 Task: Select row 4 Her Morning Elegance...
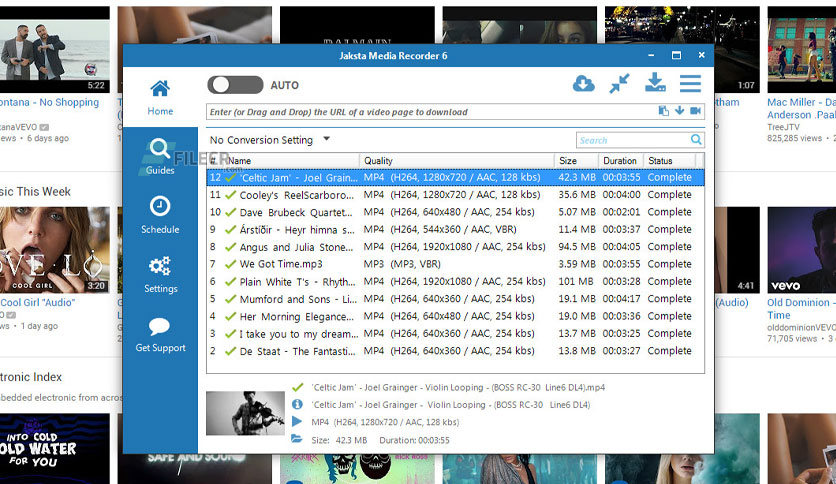click(x=455, y=316)
